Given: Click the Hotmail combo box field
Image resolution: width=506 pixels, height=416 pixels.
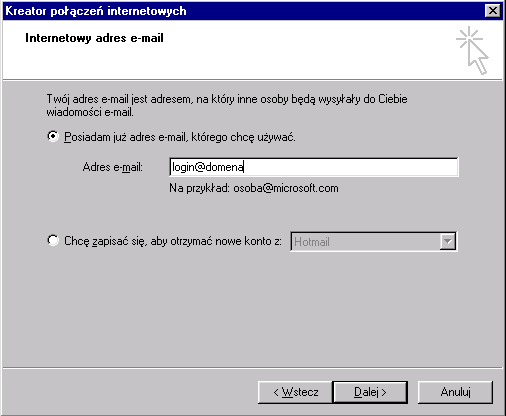Looking at the screenshot, I should pyautogui.click(x=374, y=241).
